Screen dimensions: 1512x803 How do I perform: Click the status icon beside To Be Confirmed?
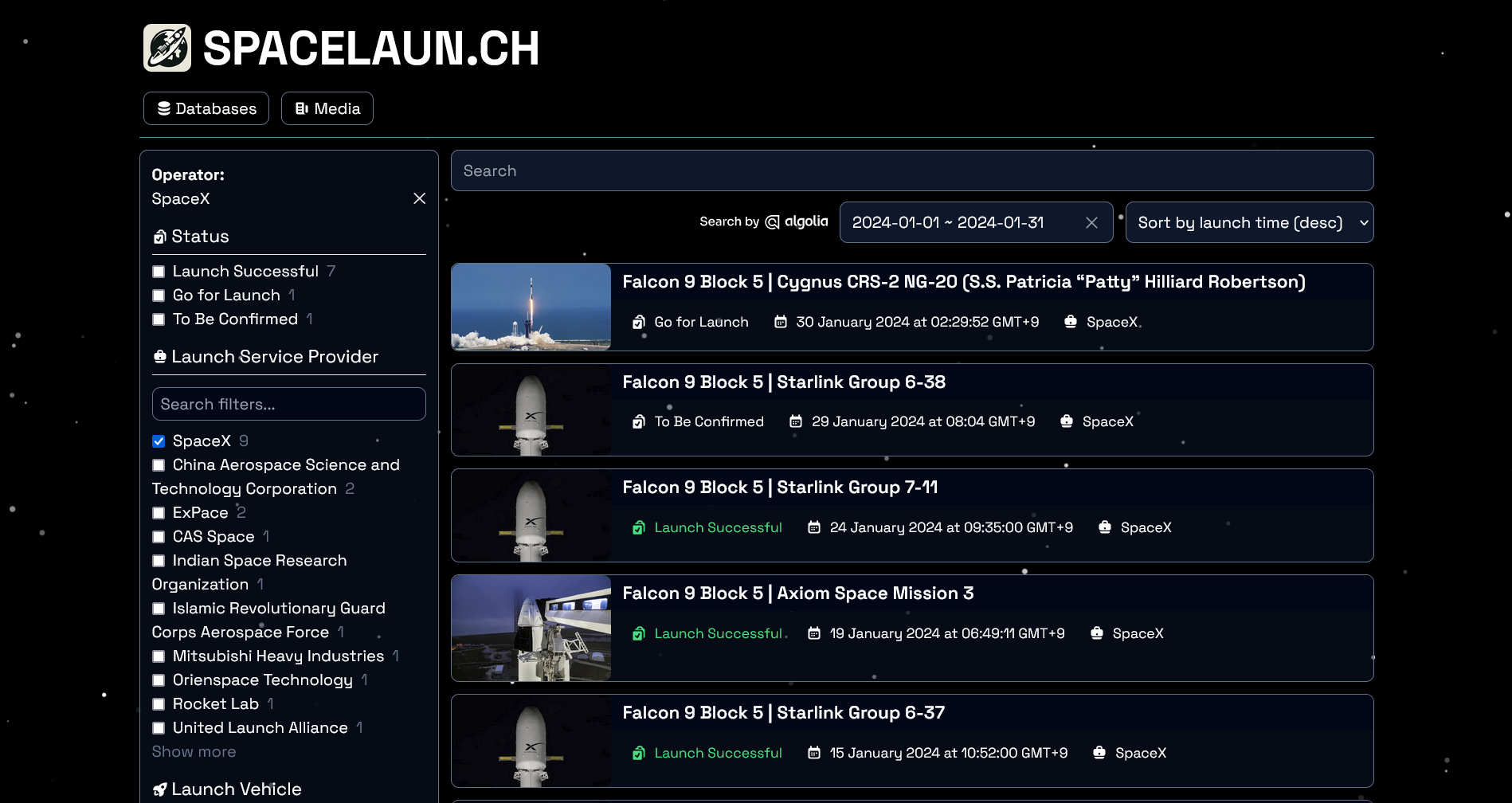coord(639,421)
